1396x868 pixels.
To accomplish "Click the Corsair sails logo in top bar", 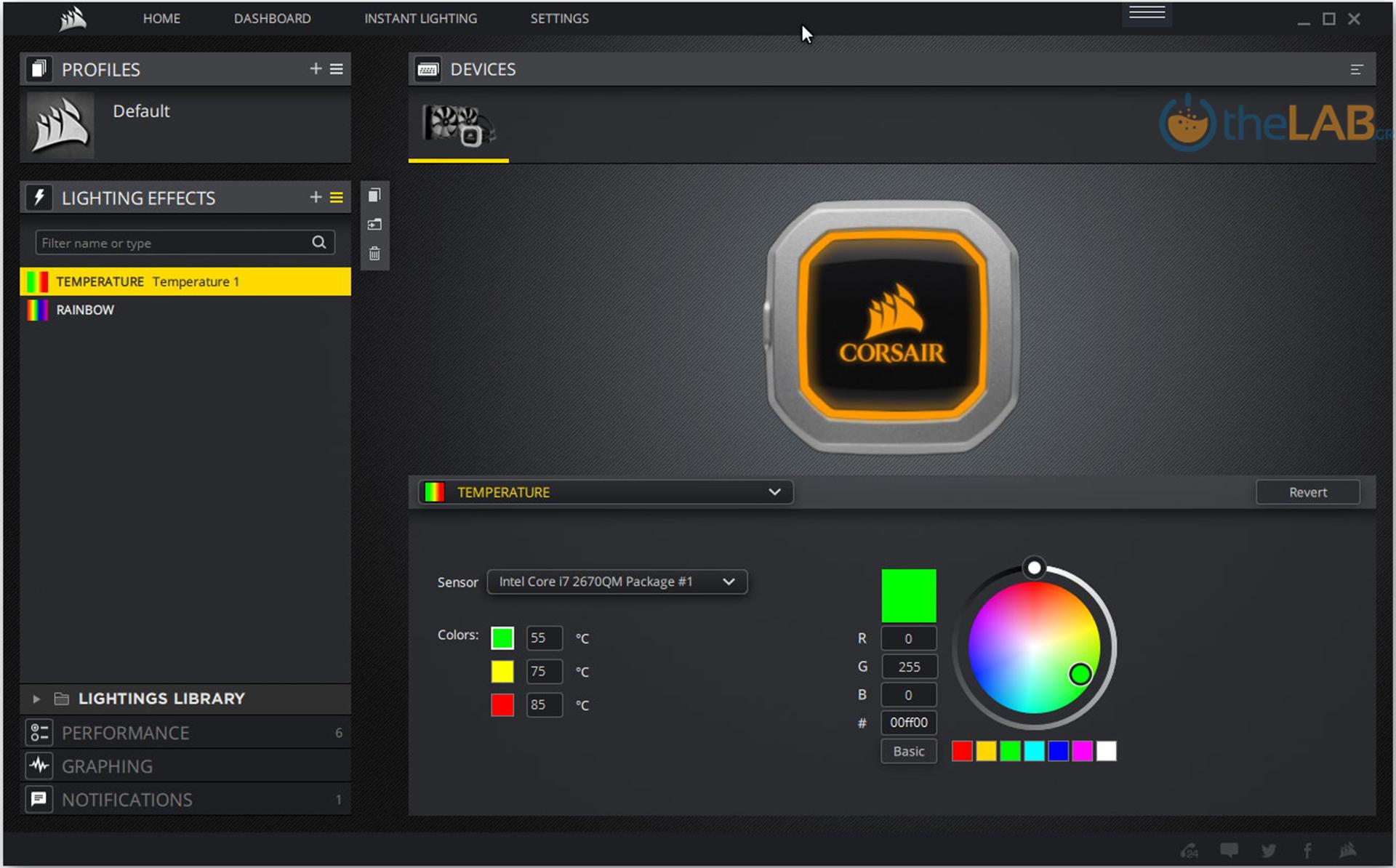I will coord(73,19).
